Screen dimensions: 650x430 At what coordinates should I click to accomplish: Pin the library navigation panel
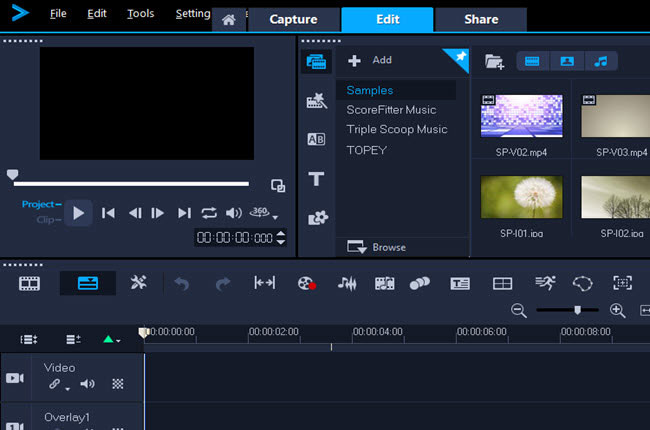(x=460, y=56)
